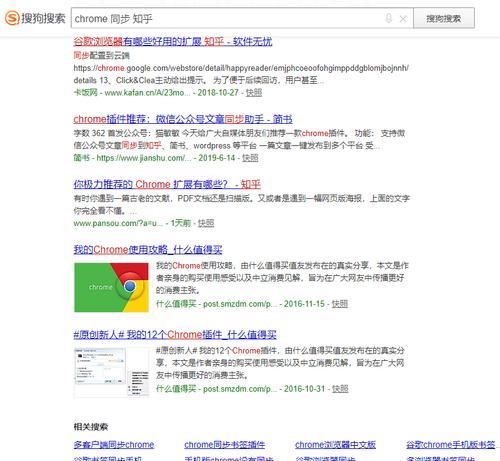This screenshot has width=500, height=461.
Task: Click the 搜狗搜索 search button
Action: click(x=444, y=18)
